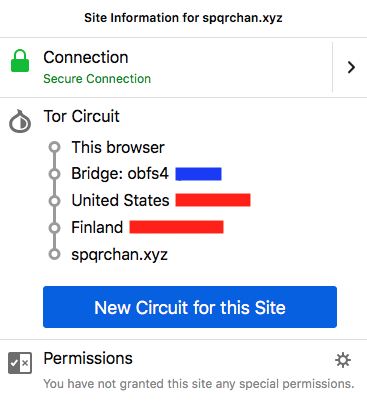Click the Permissions heading text

(88, 359)
